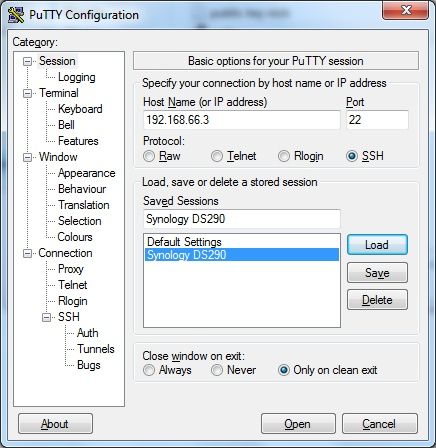Image resolution: width=436 pixels, height=448 pixels.
Task: Click the Host Name input field
Action: 242,120
